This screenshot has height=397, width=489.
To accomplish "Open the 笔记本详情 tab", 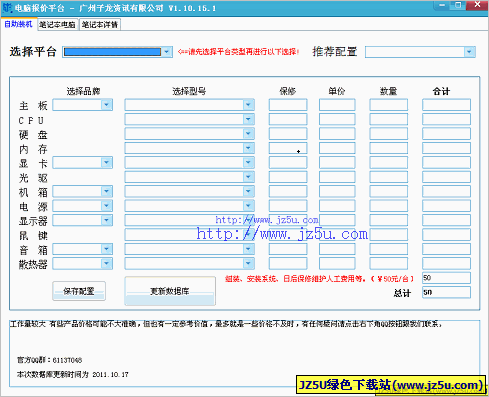I will click(100, 25).
